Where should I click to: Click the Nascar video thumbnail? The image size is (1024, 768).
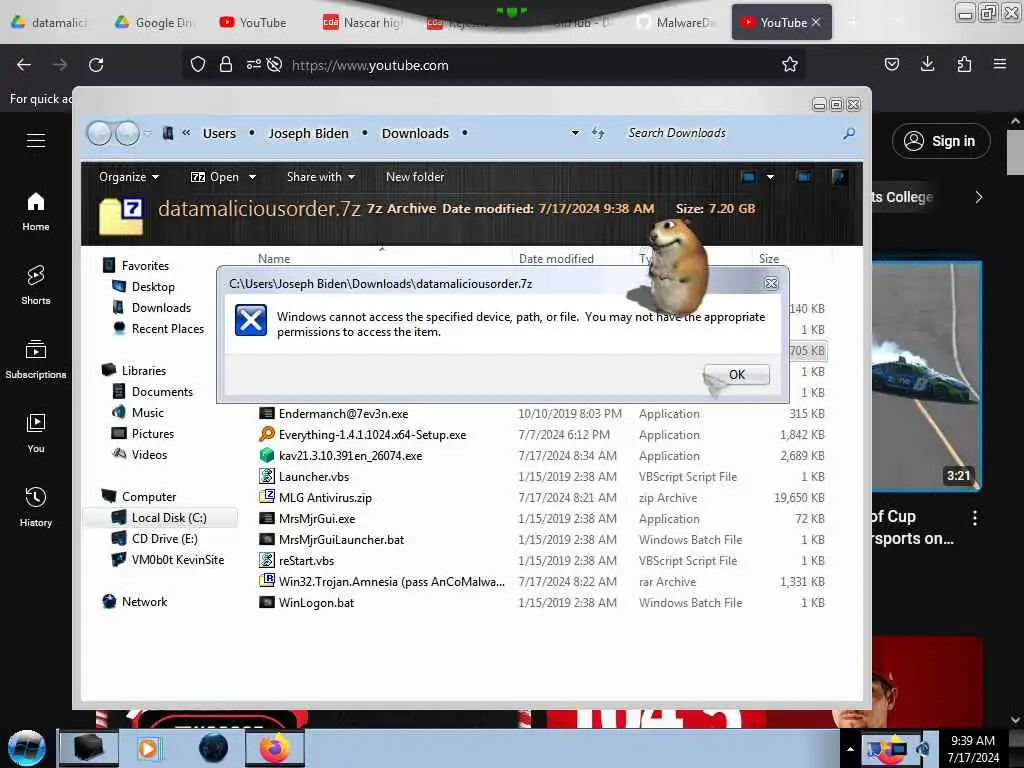click(926, 376)
